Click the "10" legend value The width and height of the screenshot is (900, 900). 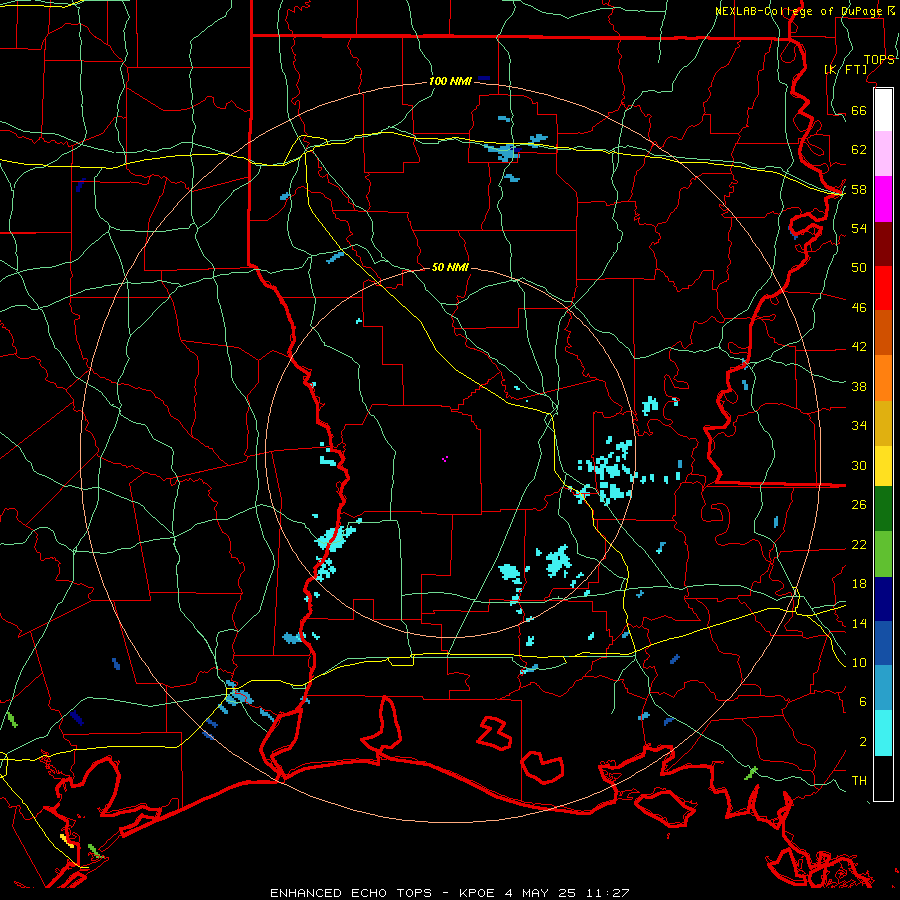(859, 662)
